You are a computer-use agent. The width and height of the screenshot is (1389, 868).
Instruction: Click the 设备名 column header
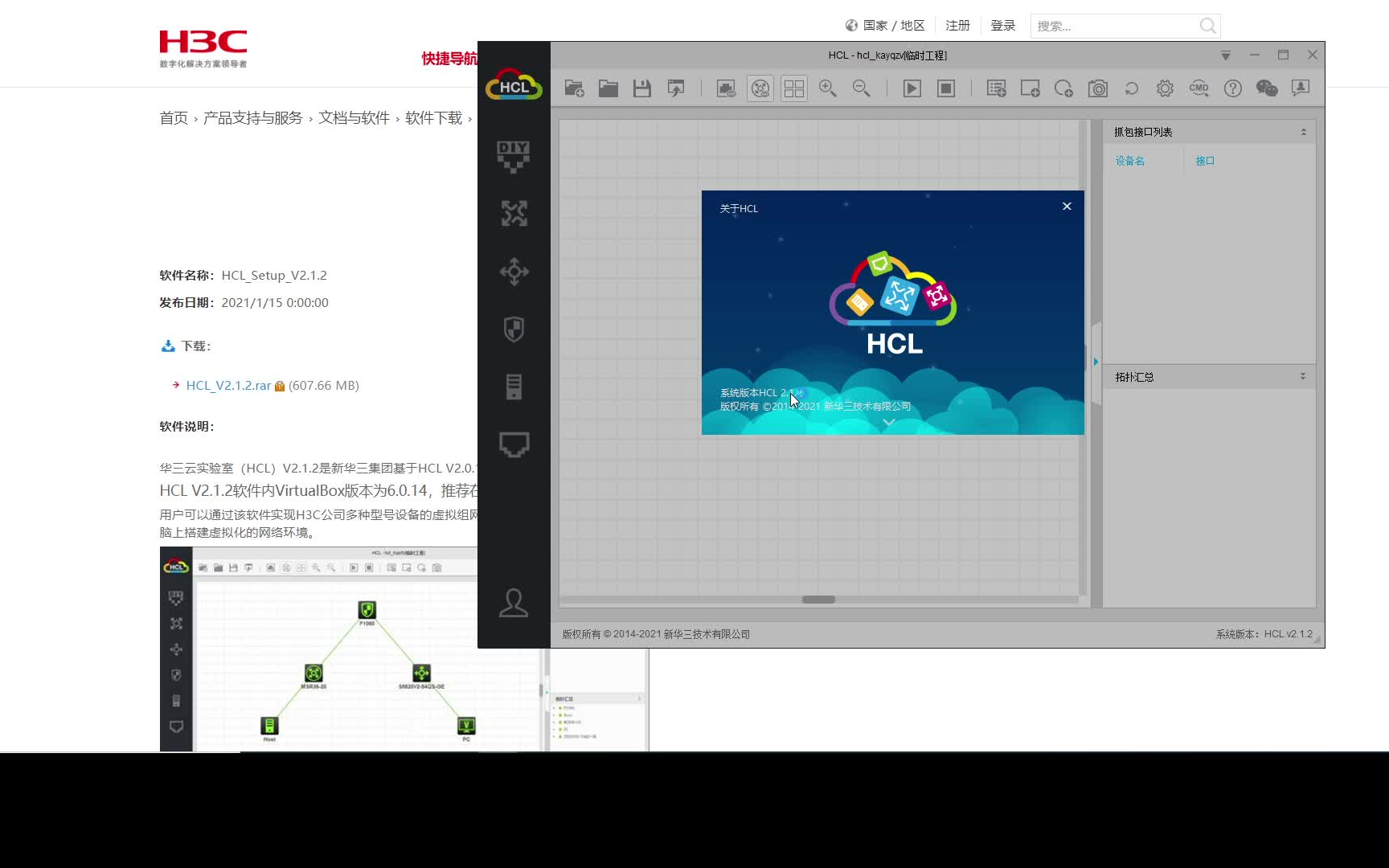click(x=1129, y=161)
